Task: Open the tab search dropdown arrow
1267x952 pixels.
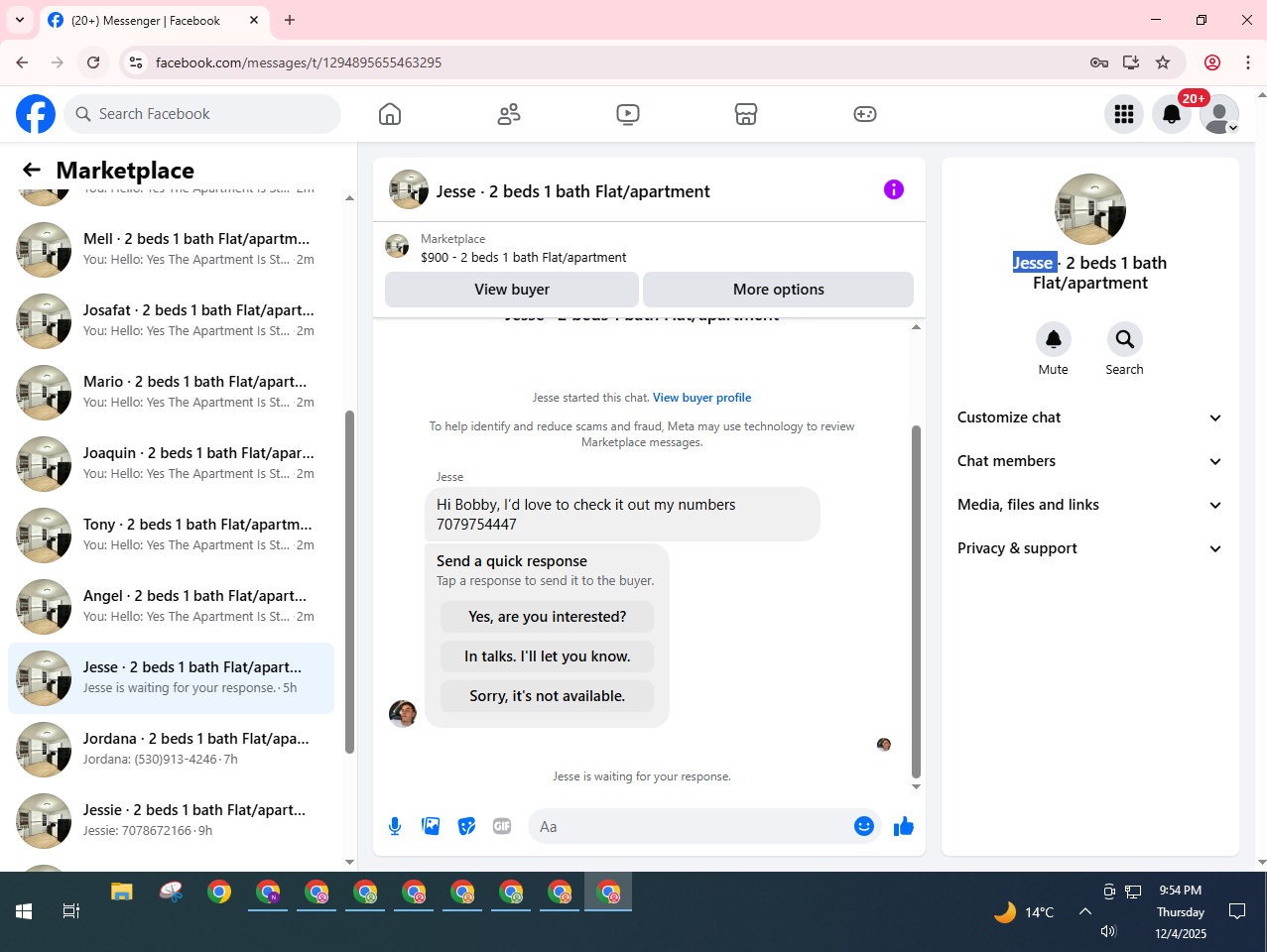Action: 20,20
